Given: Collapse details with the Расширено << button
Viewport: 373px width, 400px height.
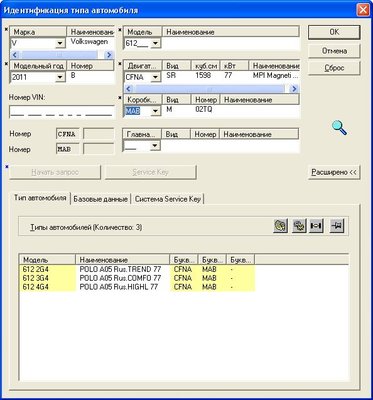Looking at the screenshot, I should (334, 172).
